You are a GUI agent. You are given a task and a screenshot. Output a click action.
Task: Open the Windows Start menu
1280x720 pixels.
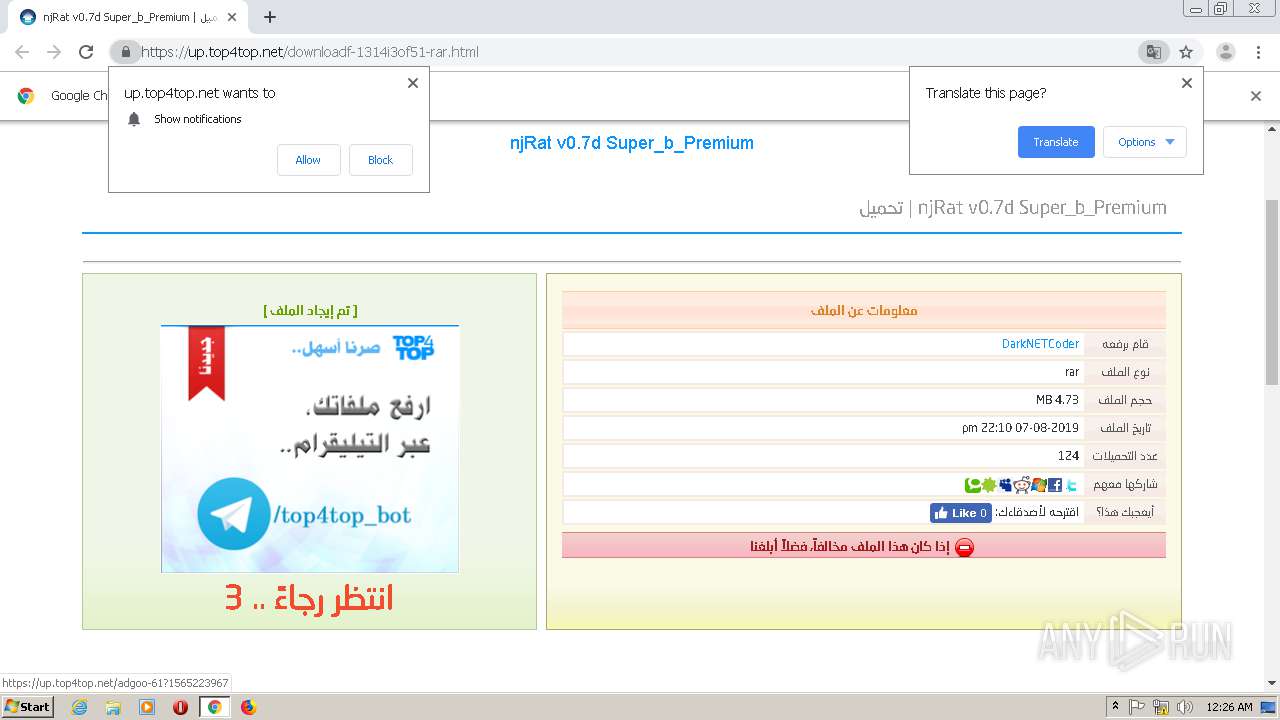(x=27, y=706)
